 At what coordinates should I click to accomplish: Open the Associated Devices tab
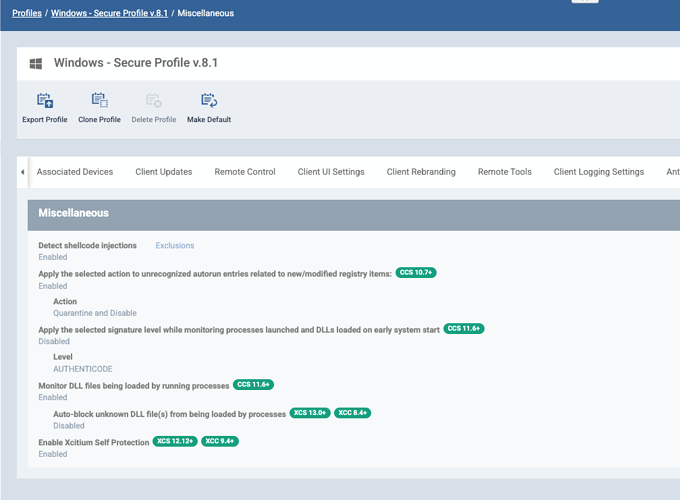75,172
